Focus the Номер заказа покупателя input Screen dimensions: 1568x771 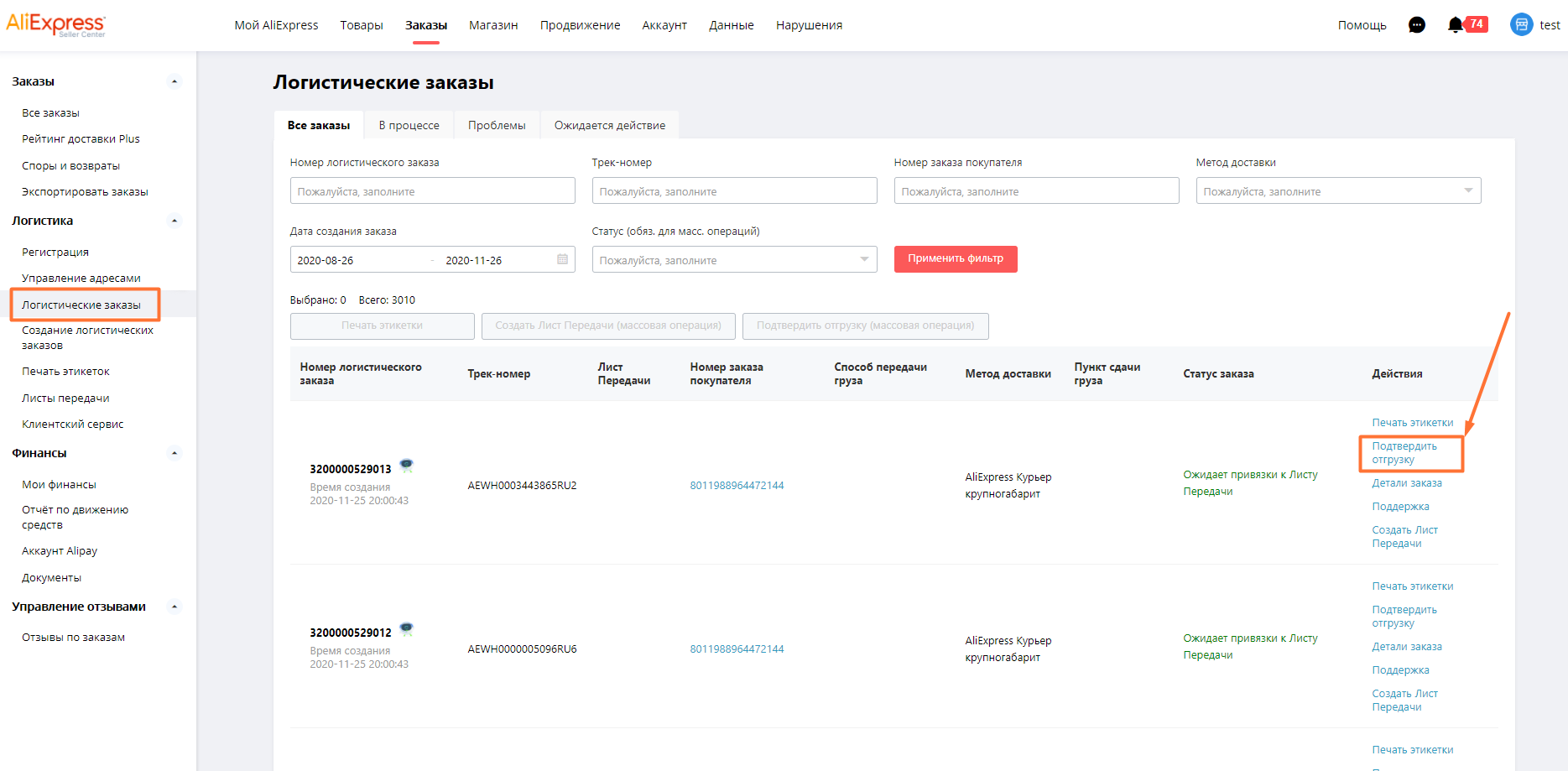[1036, 190]
